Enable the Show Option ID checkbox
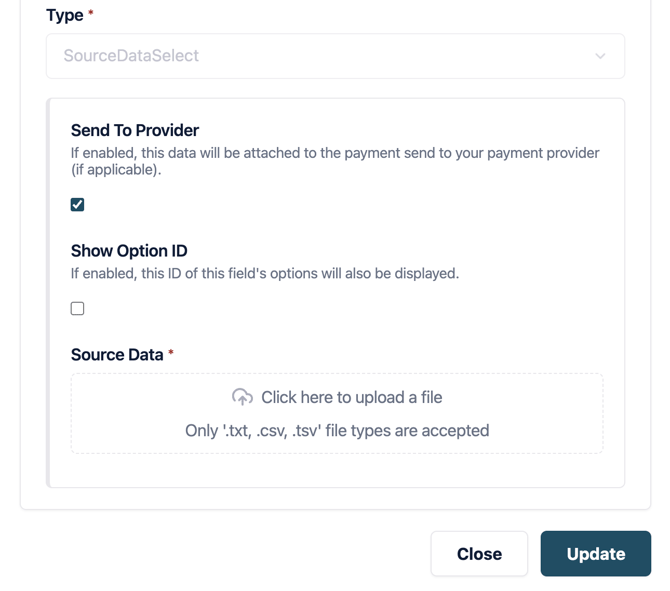The image size is (670, 591). click(77, 308)
